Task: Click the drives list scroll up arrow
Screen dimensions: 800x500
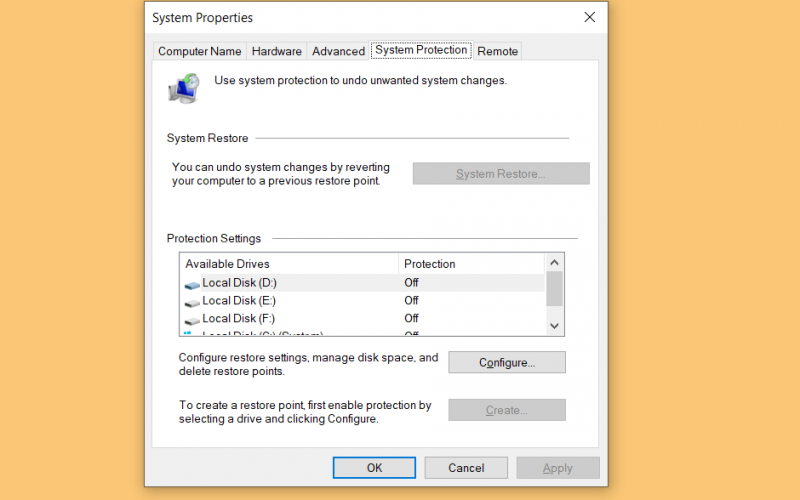Action: 555,263
